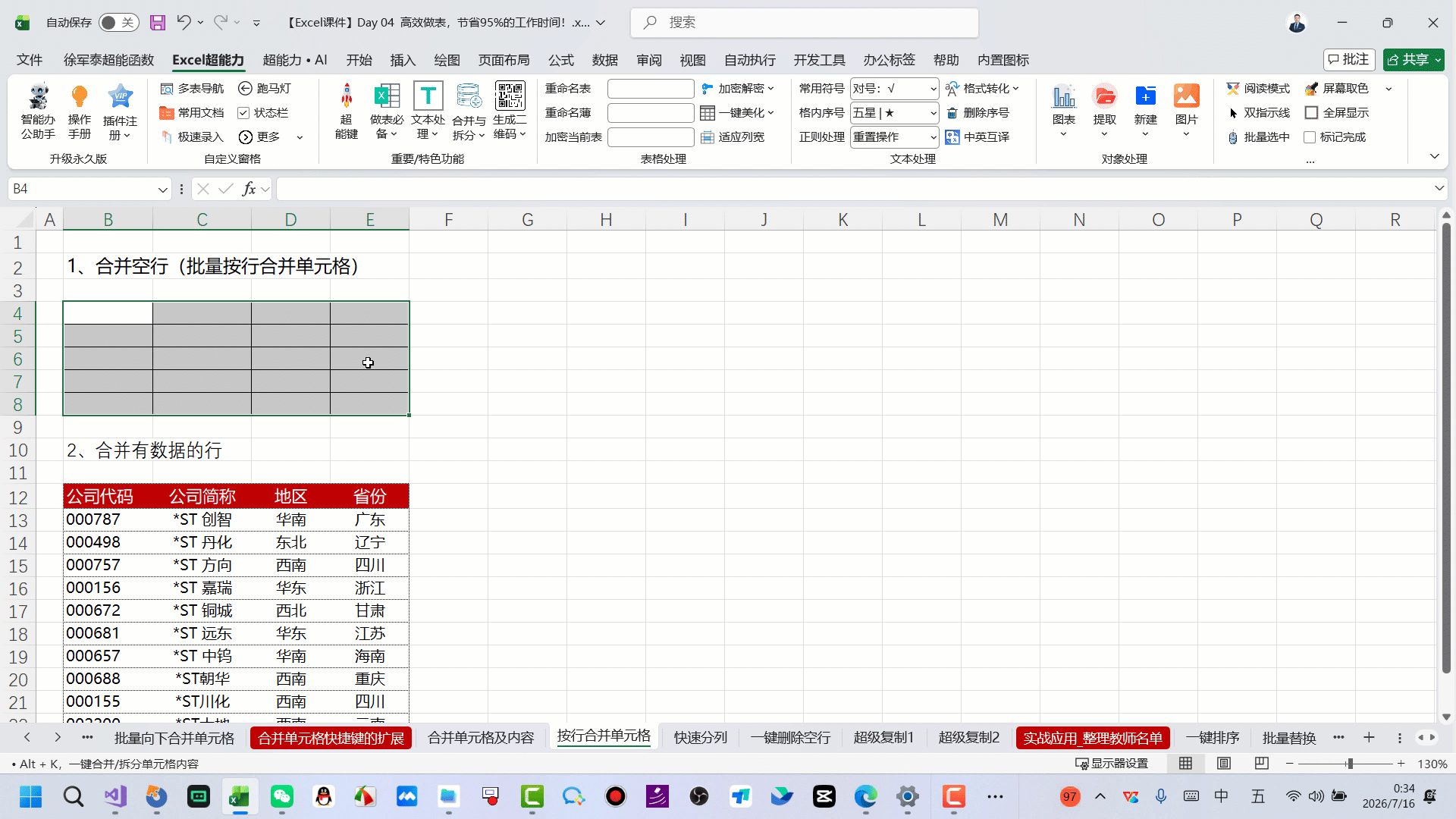Click the zoom out minus button
The image size is (1456, 819).
[1289, 764]
